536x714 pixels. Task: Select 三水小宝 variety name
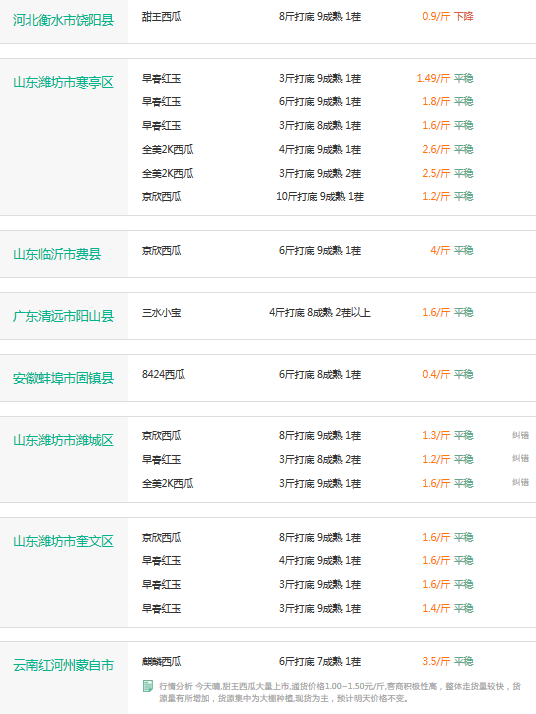(162, 313)
